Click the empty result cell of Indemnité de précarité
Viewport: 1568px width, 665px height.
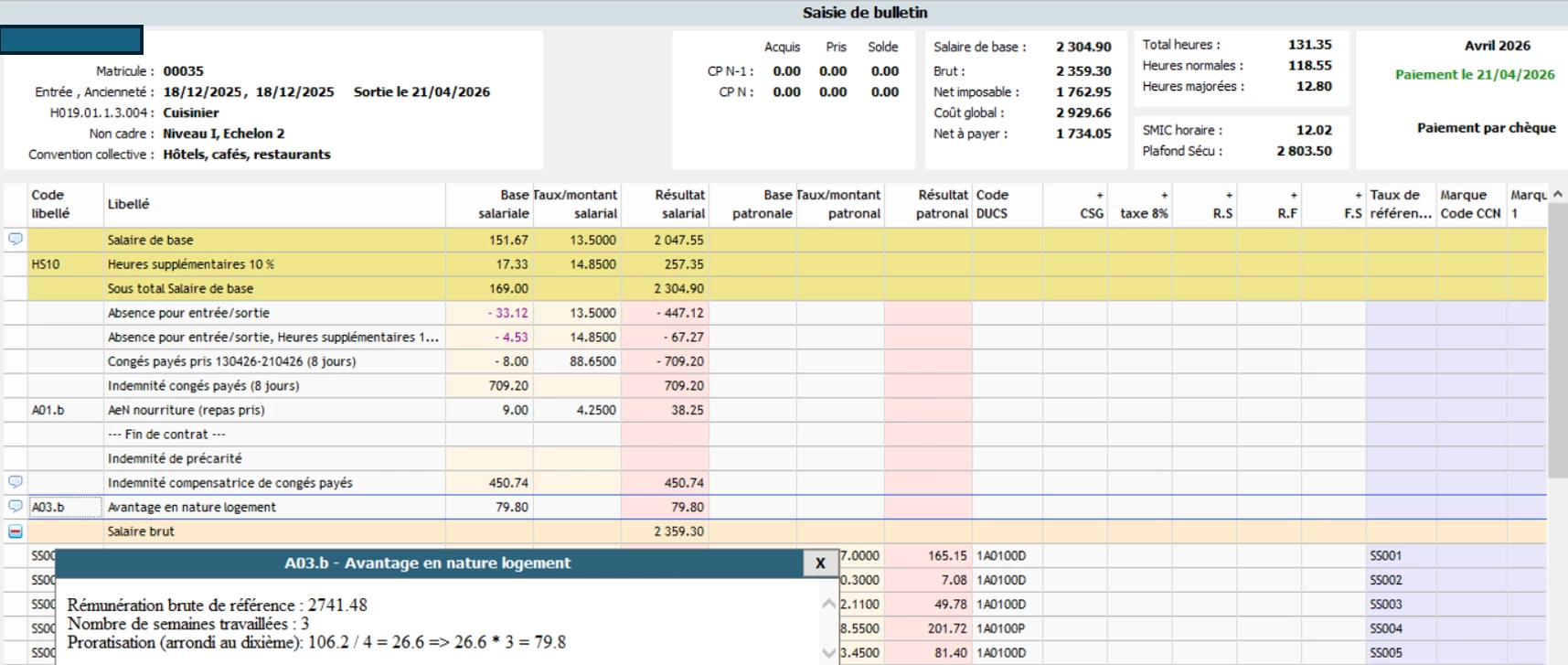click(665, 458)
